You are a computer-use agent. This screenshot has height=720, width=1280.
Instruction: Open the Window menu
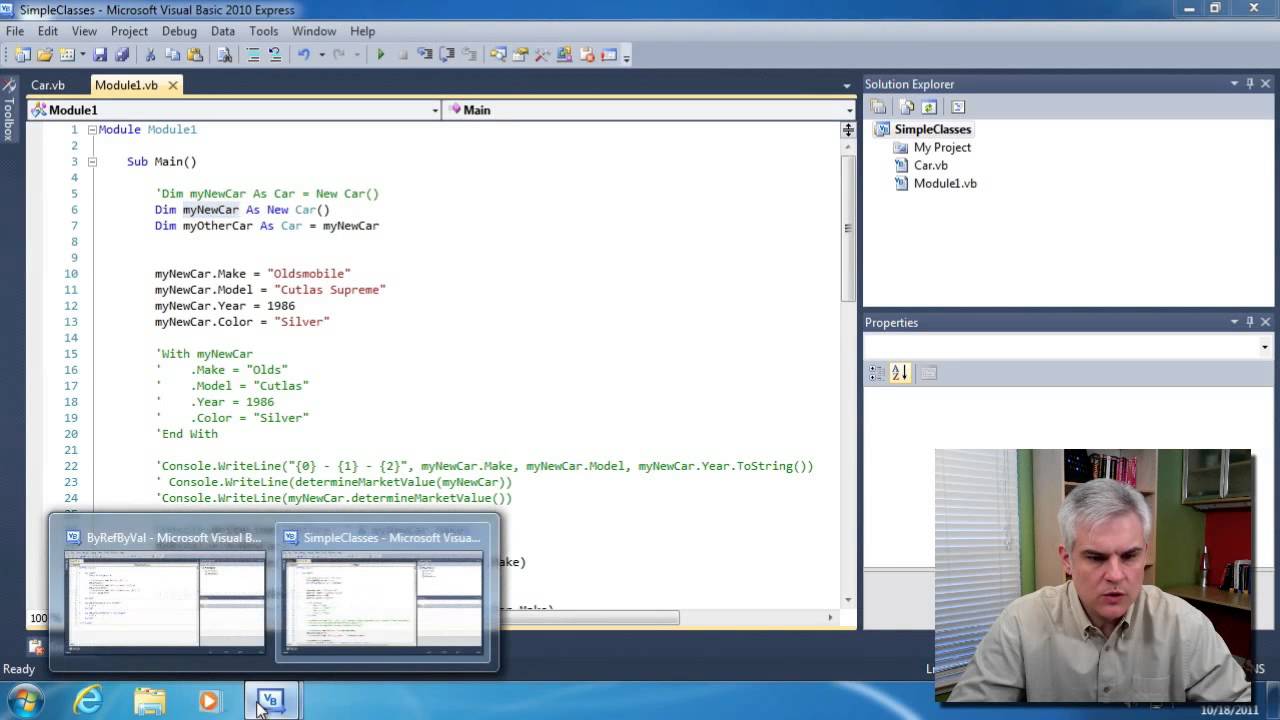tap(314, 31)
